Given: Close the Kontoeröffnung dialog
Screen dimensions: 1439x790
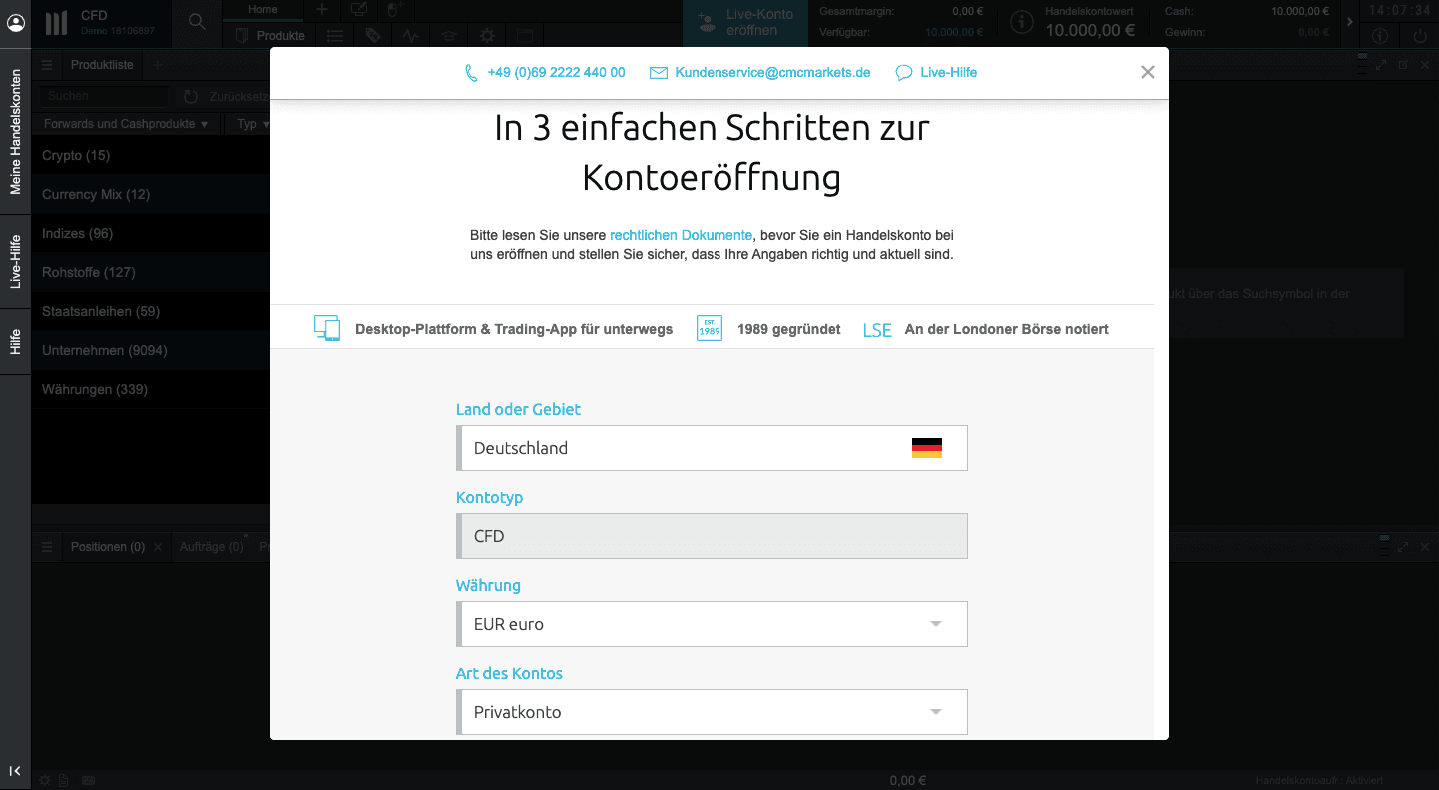Looking at the screenshot, I should pos(1148,72).
